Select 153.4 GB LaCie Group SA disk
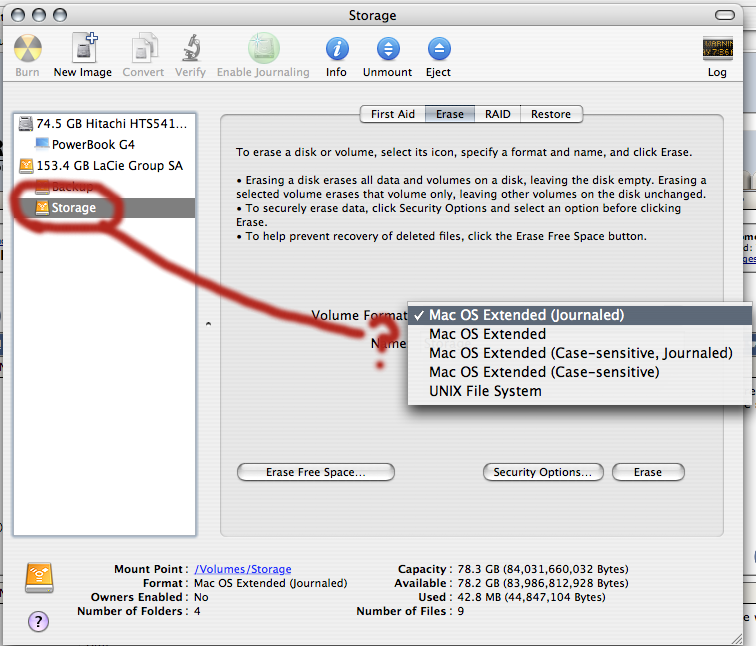The height and width of the screenshot is (646, 756). tap(104, 166)
